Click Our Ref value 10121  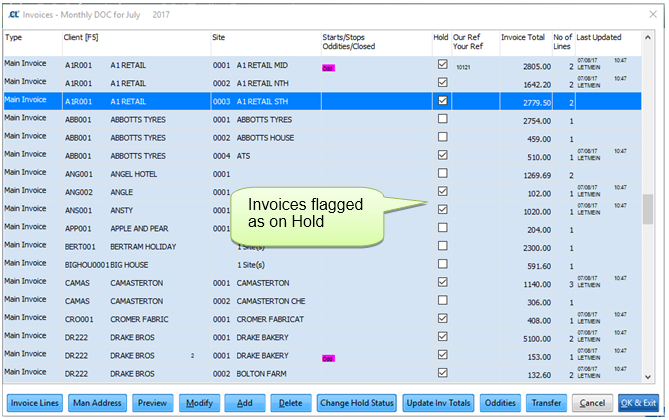click(x=463, y=67)
